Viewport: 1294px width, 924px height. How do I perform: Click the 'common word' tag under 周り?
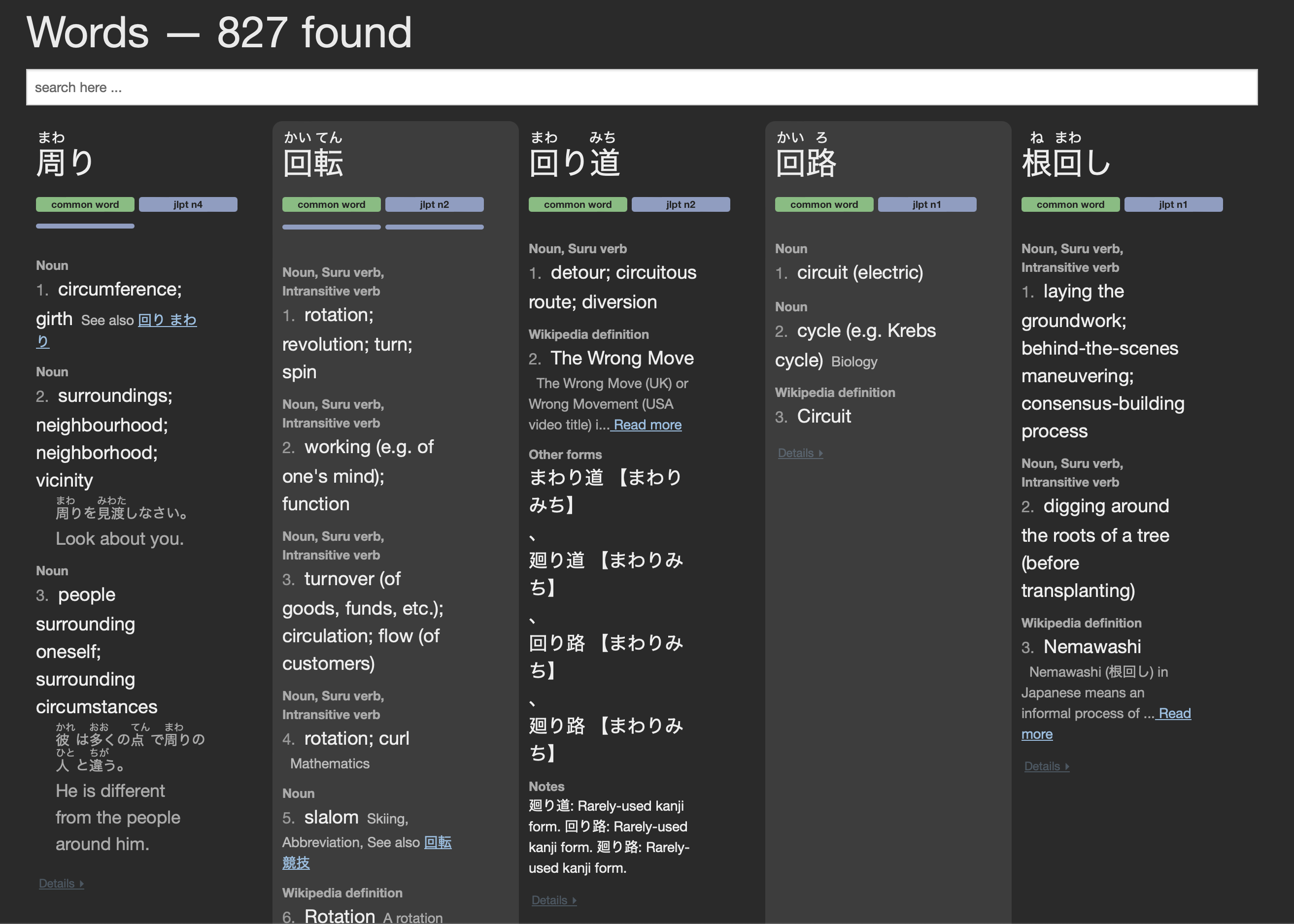pos(85,204)
